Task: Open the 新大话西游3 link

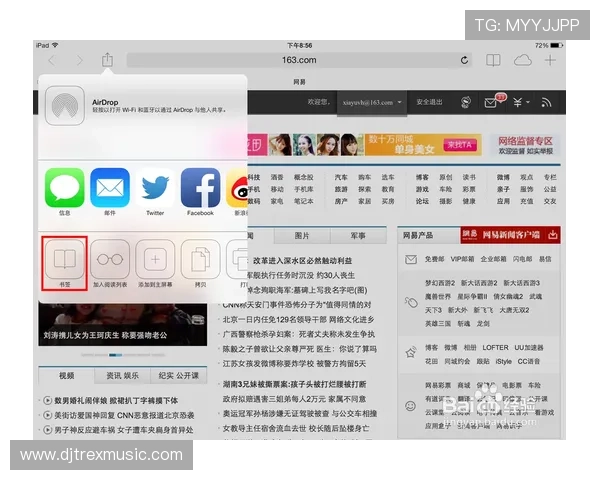Action: pos(522,283)
